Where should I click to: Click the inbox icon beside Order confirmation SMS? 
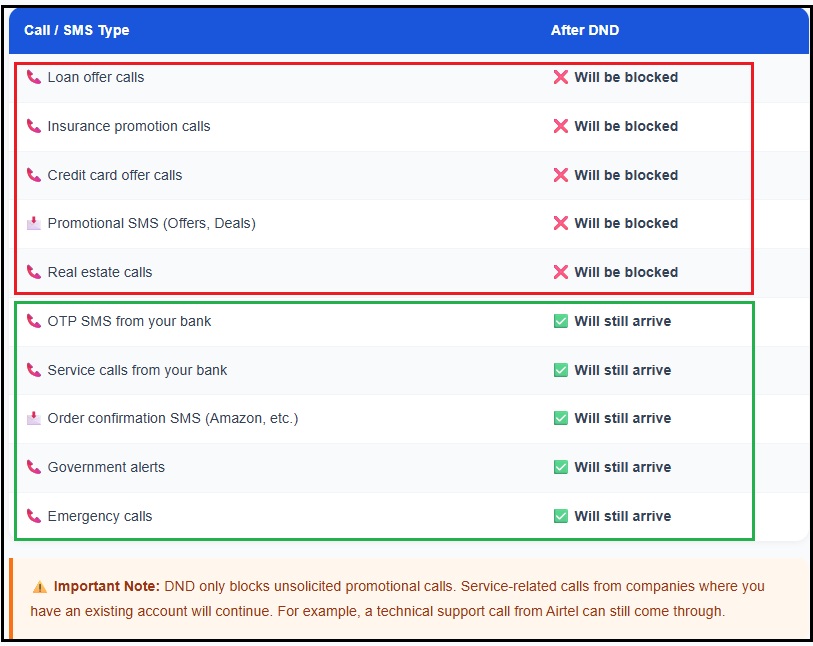pyautogui.click(x=34, y=418)
